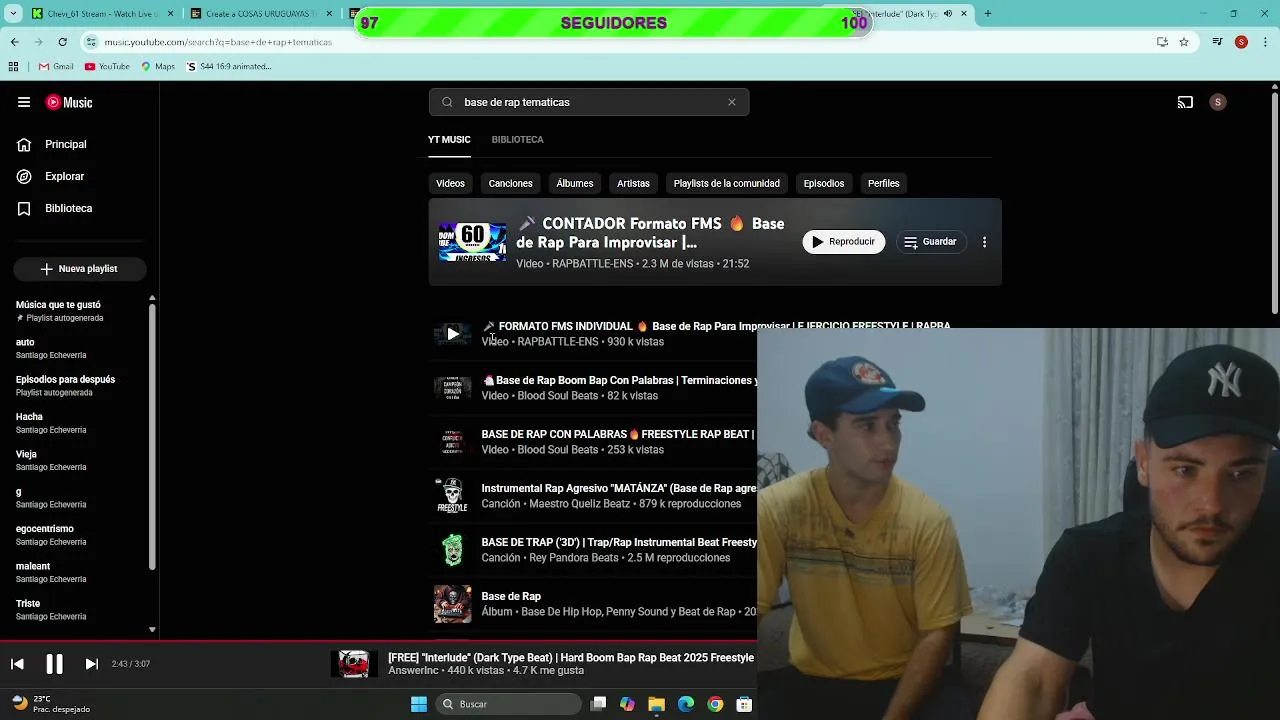The image size is (1280, 720).
Task: Filter by Playlists de la comunidad
Action: (726, 183)
